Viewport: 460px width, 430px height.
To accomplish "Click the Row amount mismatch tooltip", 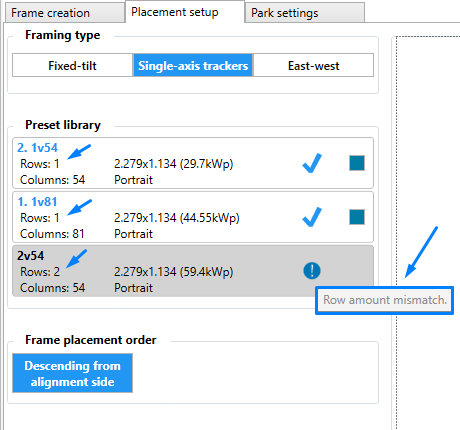I will point(385,300).
